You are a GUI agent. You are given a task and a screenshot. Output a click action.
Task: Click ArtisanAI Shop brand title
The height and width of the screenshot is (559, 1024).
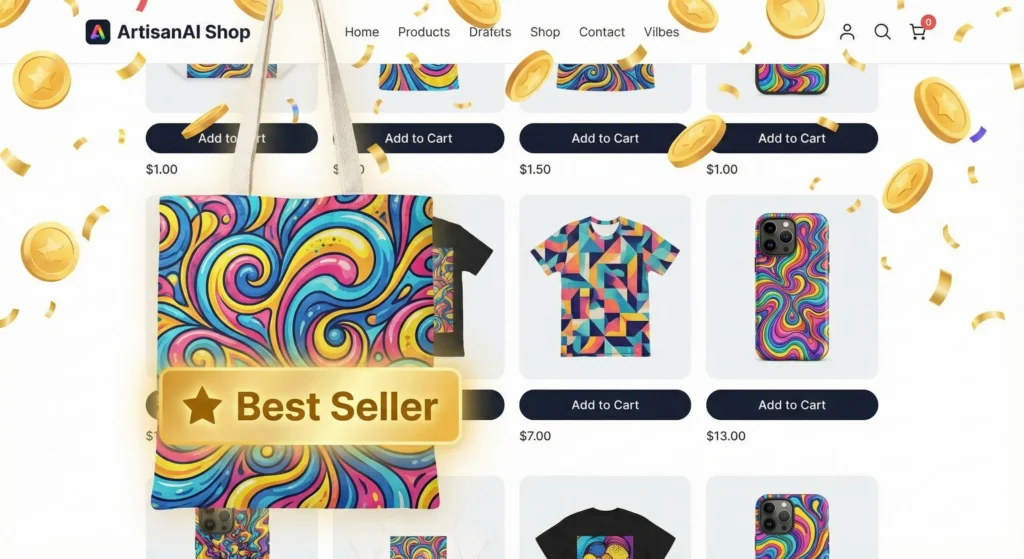(184, 31)
